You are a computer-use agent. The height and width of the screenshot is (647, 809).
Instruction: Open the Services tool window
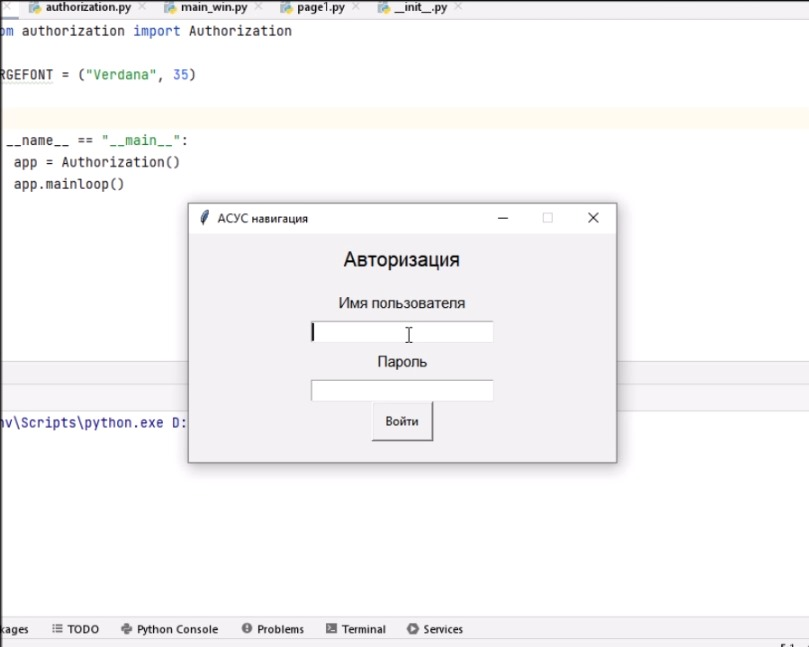pyautogui.click(x=442, y=629)
